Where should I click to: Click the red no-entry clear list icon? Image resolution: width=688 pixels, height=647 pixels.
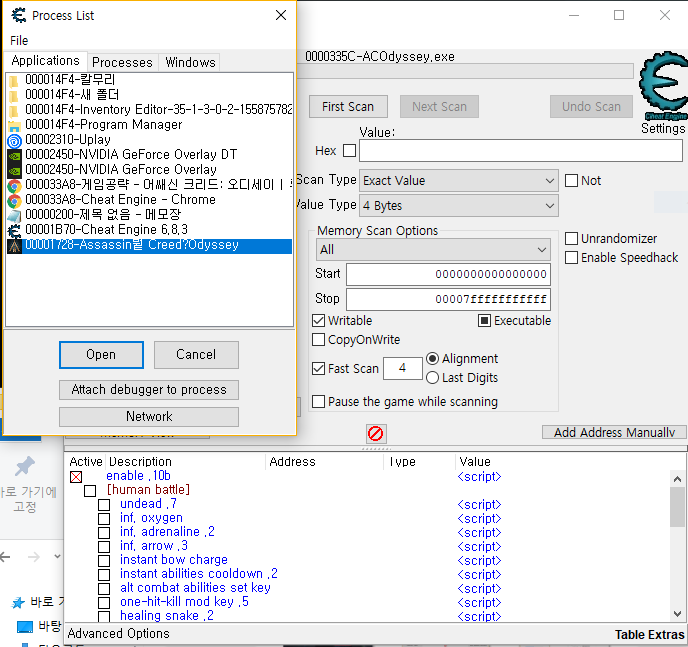[376, 433]
